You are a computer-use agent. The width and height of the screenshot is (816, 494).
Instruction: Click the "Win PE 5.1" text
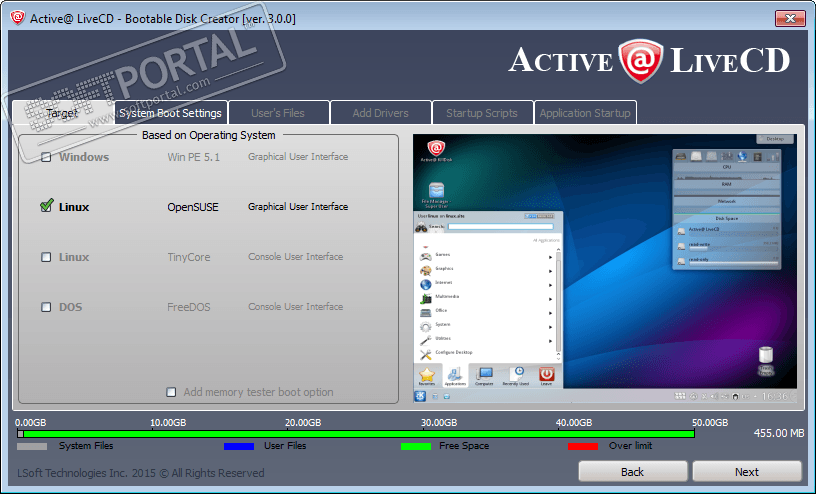pos(194,157)
